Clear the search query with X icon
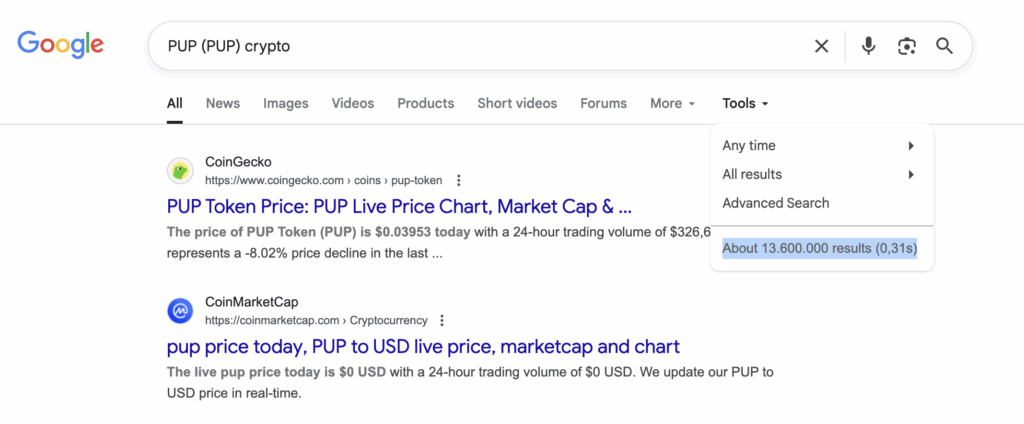The image size is (1024, 424). pyautogui.click(x=821, y=46)
